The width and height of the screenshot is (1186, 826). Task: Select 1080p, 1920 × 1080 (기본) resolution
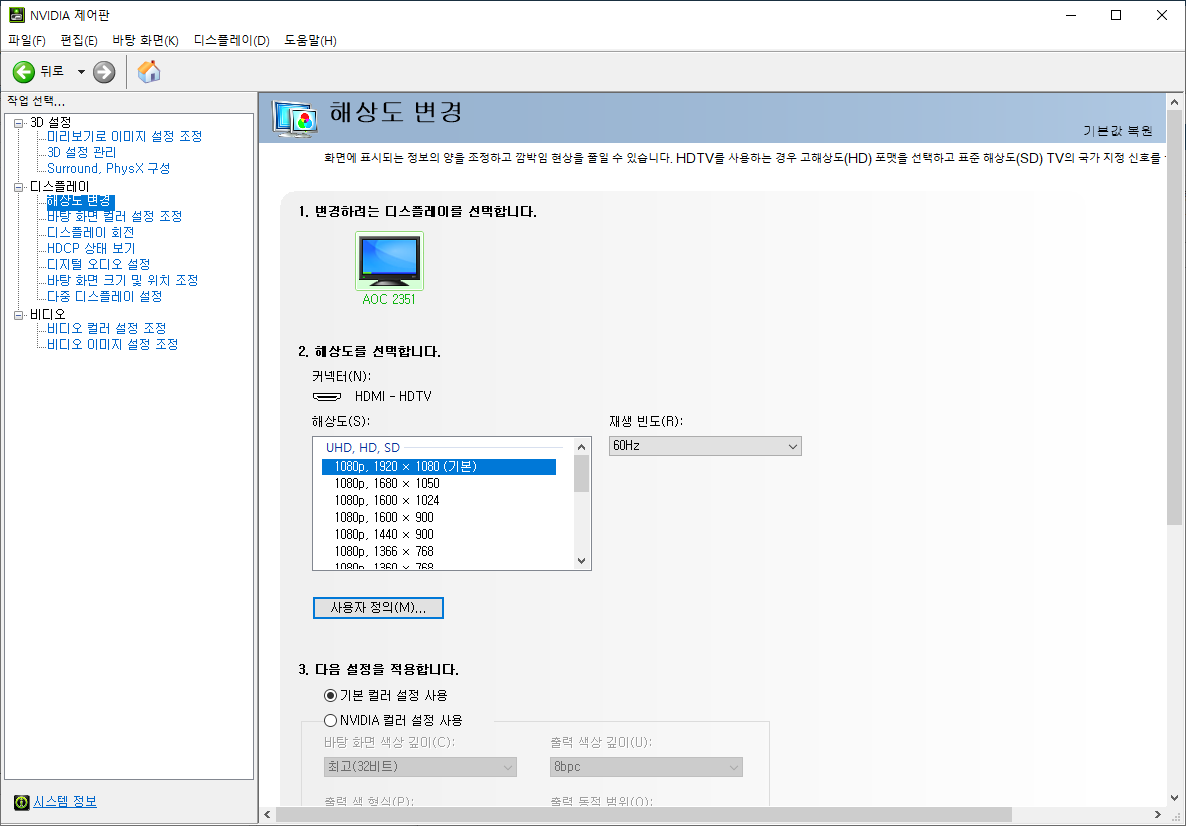tap(439, 467)
